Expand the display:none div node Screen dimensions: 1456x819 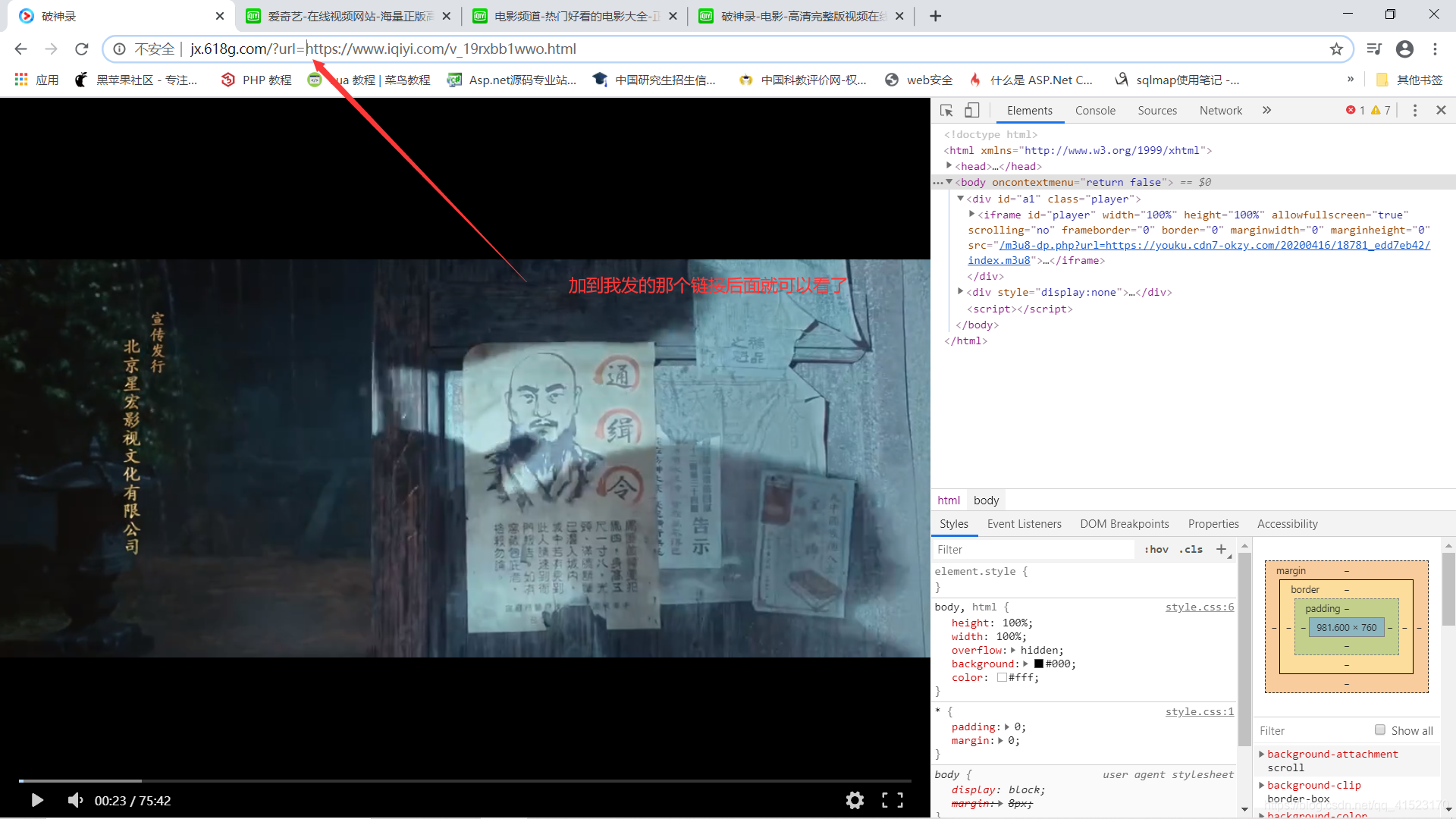[960, 292]
